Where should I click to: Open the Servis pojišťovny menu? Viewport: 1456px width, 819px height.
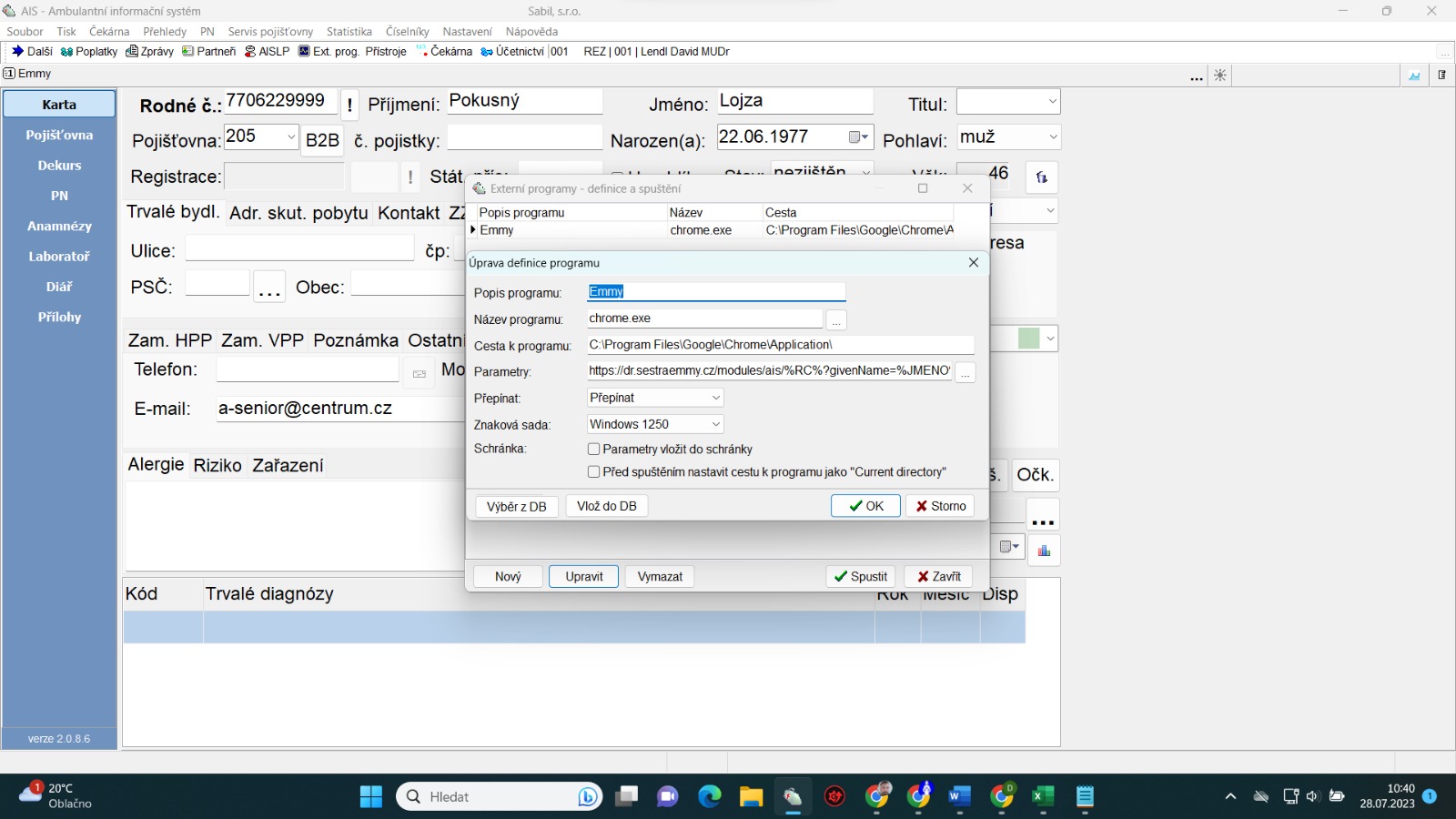pos(270,32)
